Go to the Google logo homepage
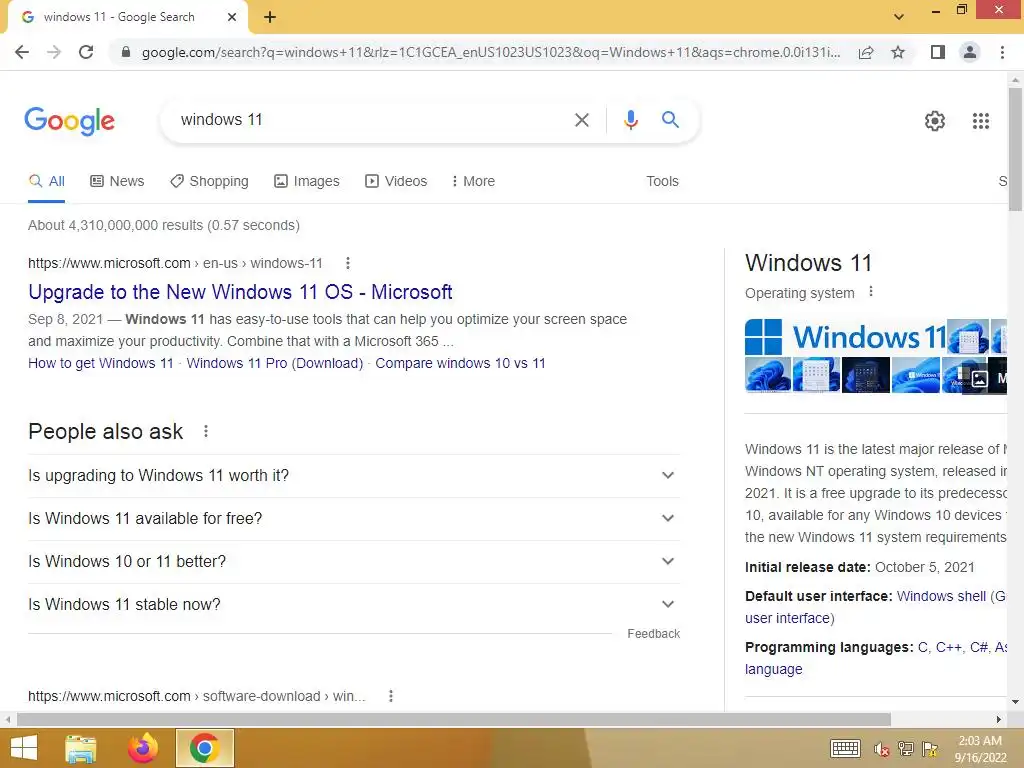The height and width of the screenshot is (768, 1024). pyautogui.click(x=69, y=121)
